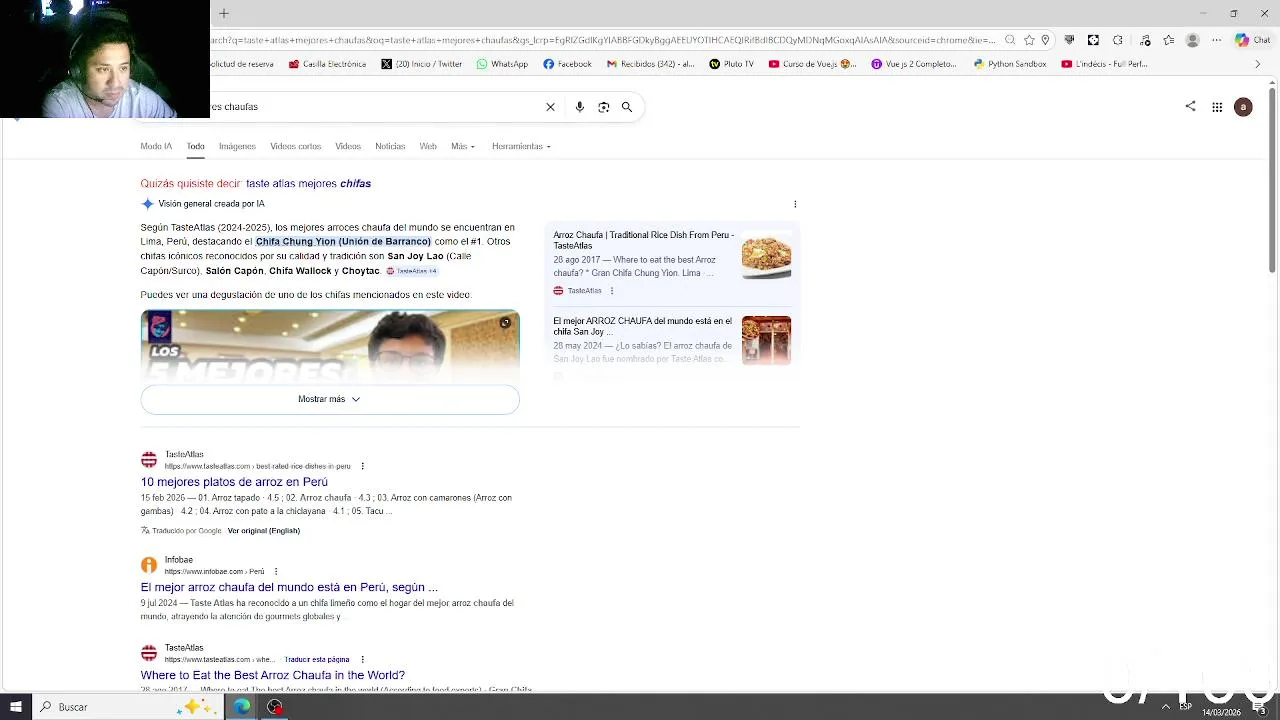
Task: Add page to favorites star
Action: [1029, 40]
